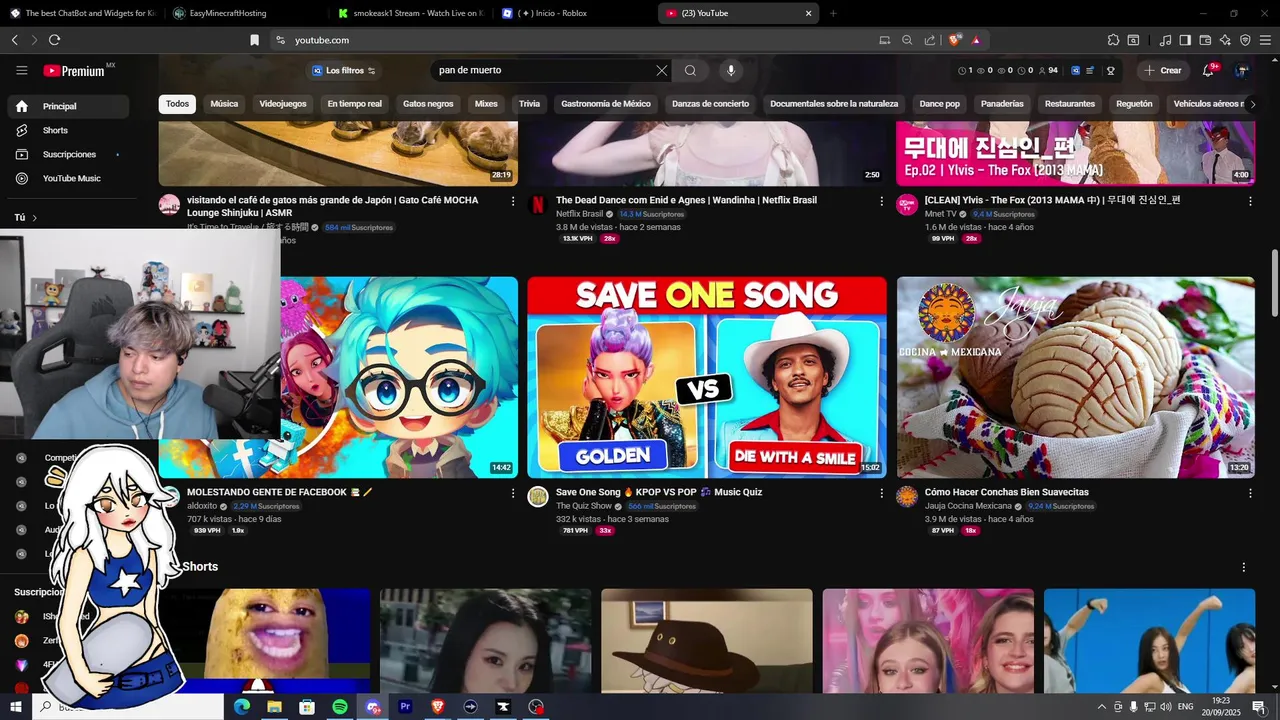Viewport: 1280px width, 720px height.
Task: Select the En tiempo real chip
Action: click(355, 104)
